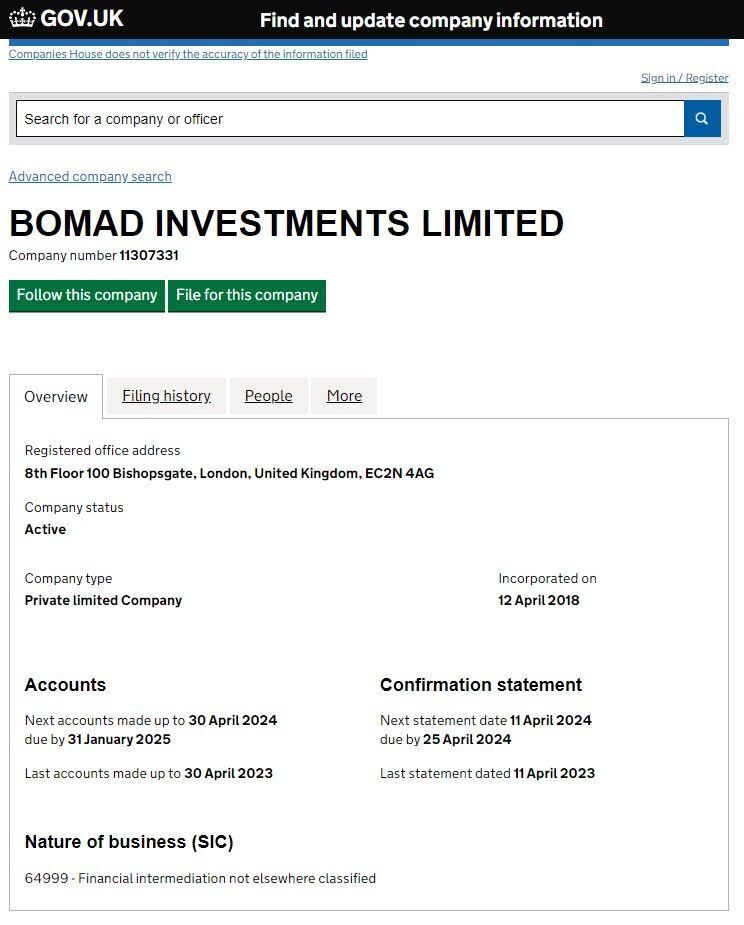Select the Overview tab

[x=56, y=397]
